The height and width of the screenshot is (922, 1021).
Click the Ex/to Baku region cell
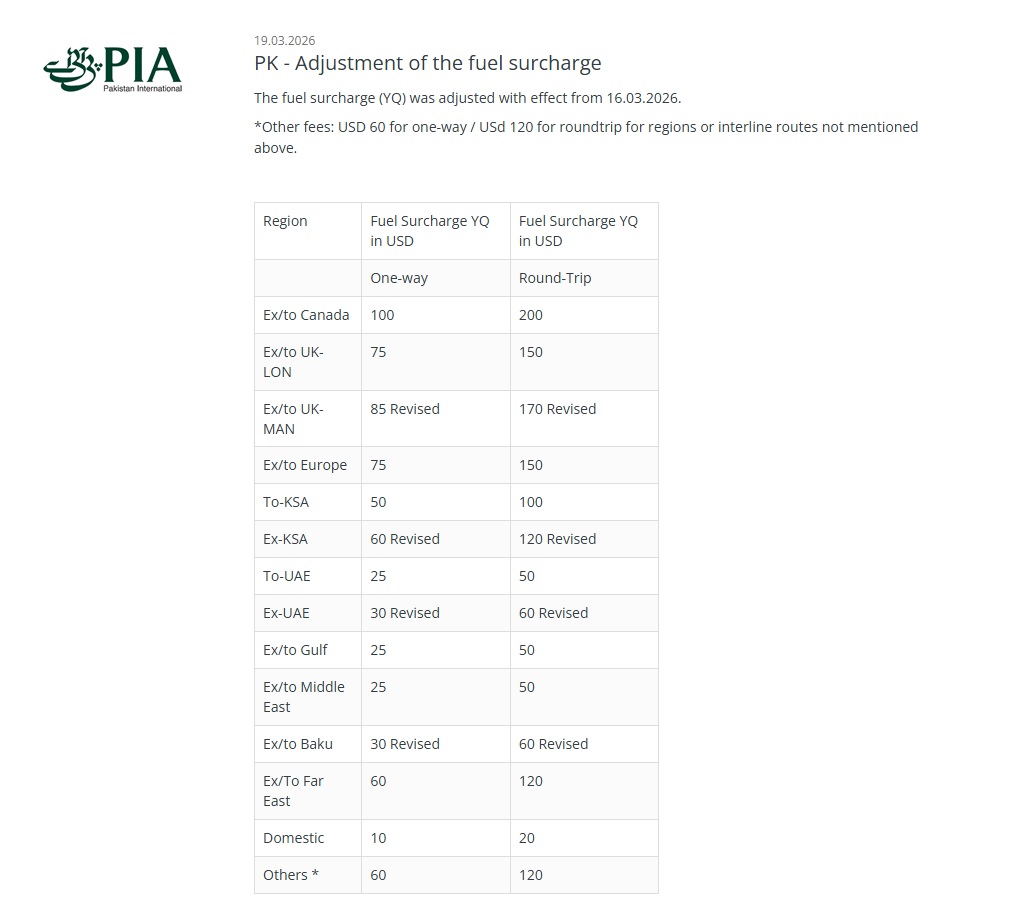298,744
